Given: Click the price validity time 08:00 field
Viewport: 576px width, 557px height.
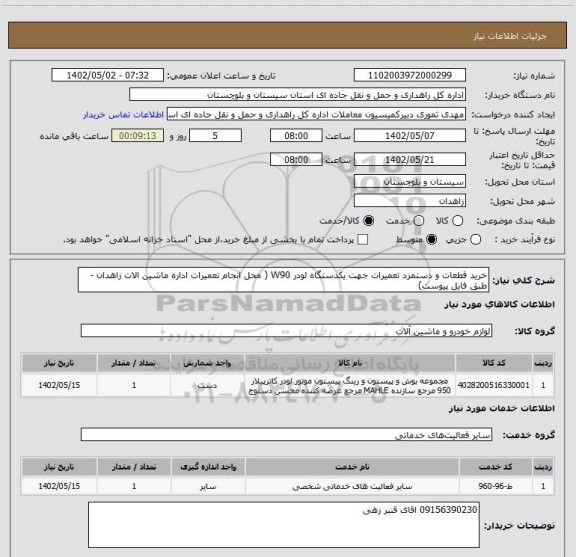Looking at the screenshot, I should pos(296,159).
